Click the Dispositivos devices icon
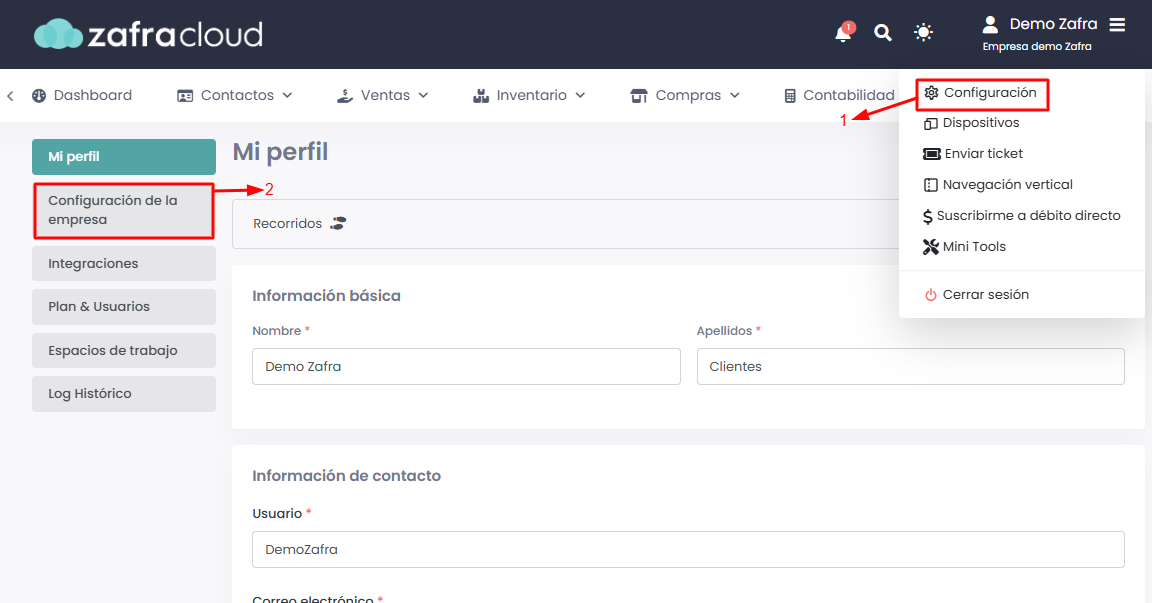Image resolution: width=1152 pixels, height=603 pixels. coord(930,123)
